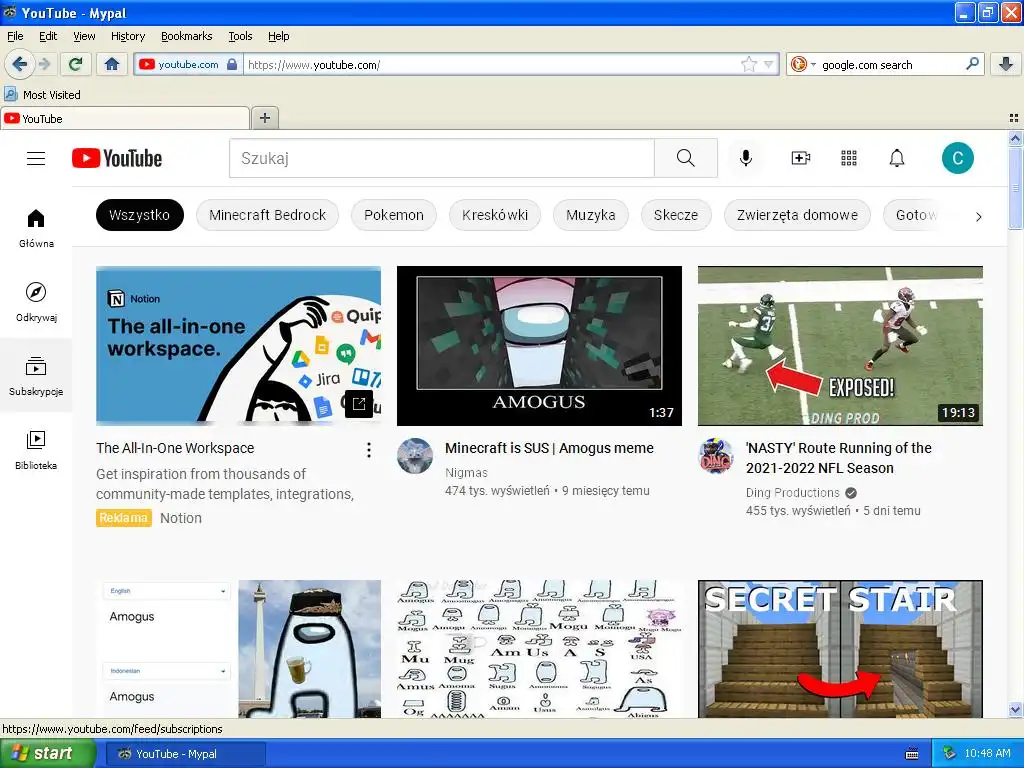1024x768 pixels.
Task: Open 'The All-In-One Workspace' ad title
Action: pyautogui.click(x=175, y=448)
